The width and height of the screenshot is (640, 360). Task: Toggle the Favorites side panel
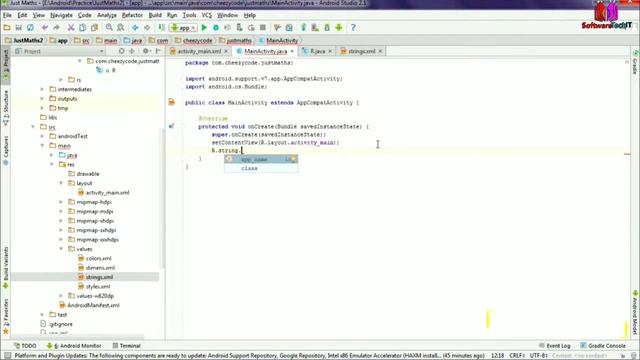tap(6, 316)
